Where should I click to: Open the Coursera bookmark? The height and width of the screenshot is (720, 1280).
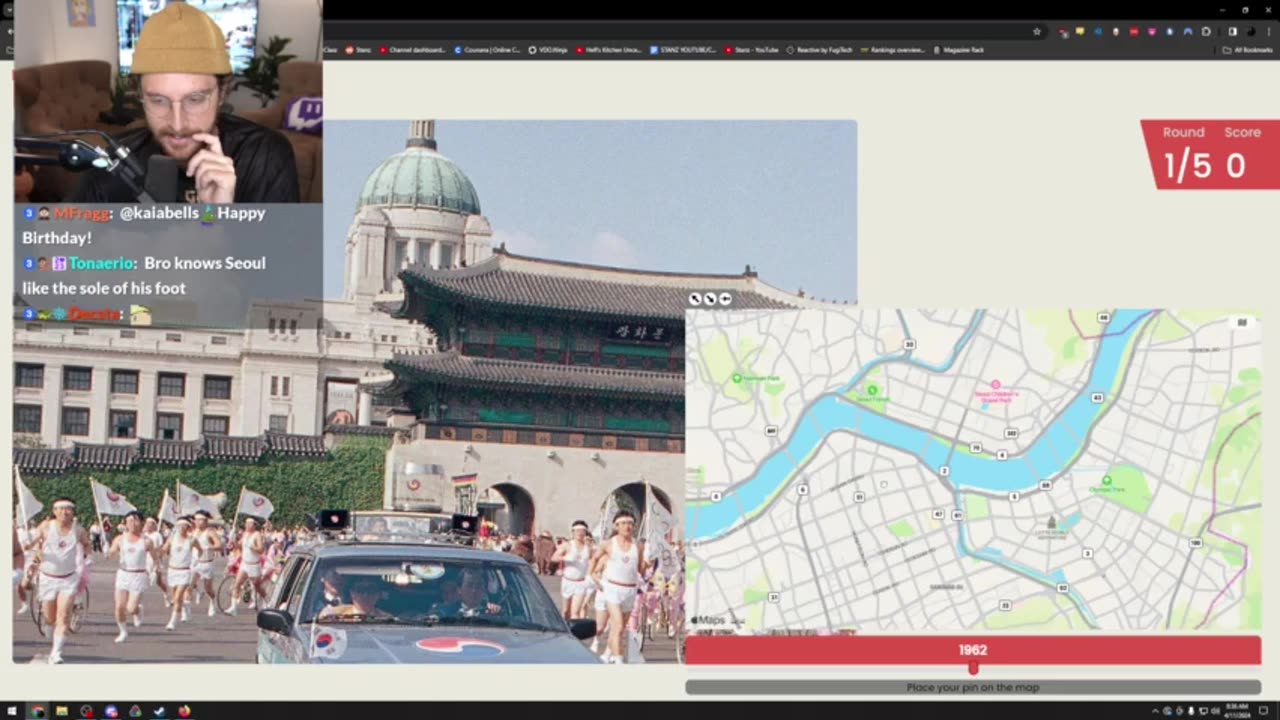point(487,49)
